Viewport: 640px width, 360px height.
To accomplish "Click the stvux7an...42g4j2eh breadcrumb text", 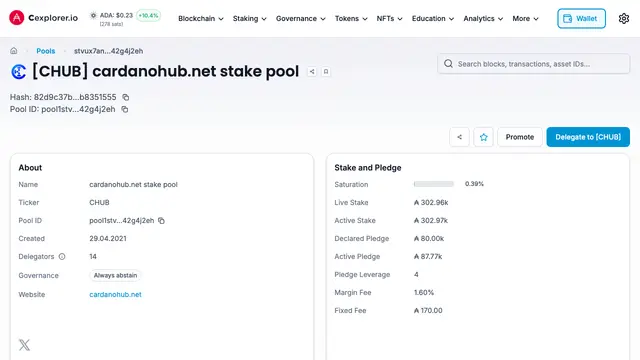I will coord(109,51).
